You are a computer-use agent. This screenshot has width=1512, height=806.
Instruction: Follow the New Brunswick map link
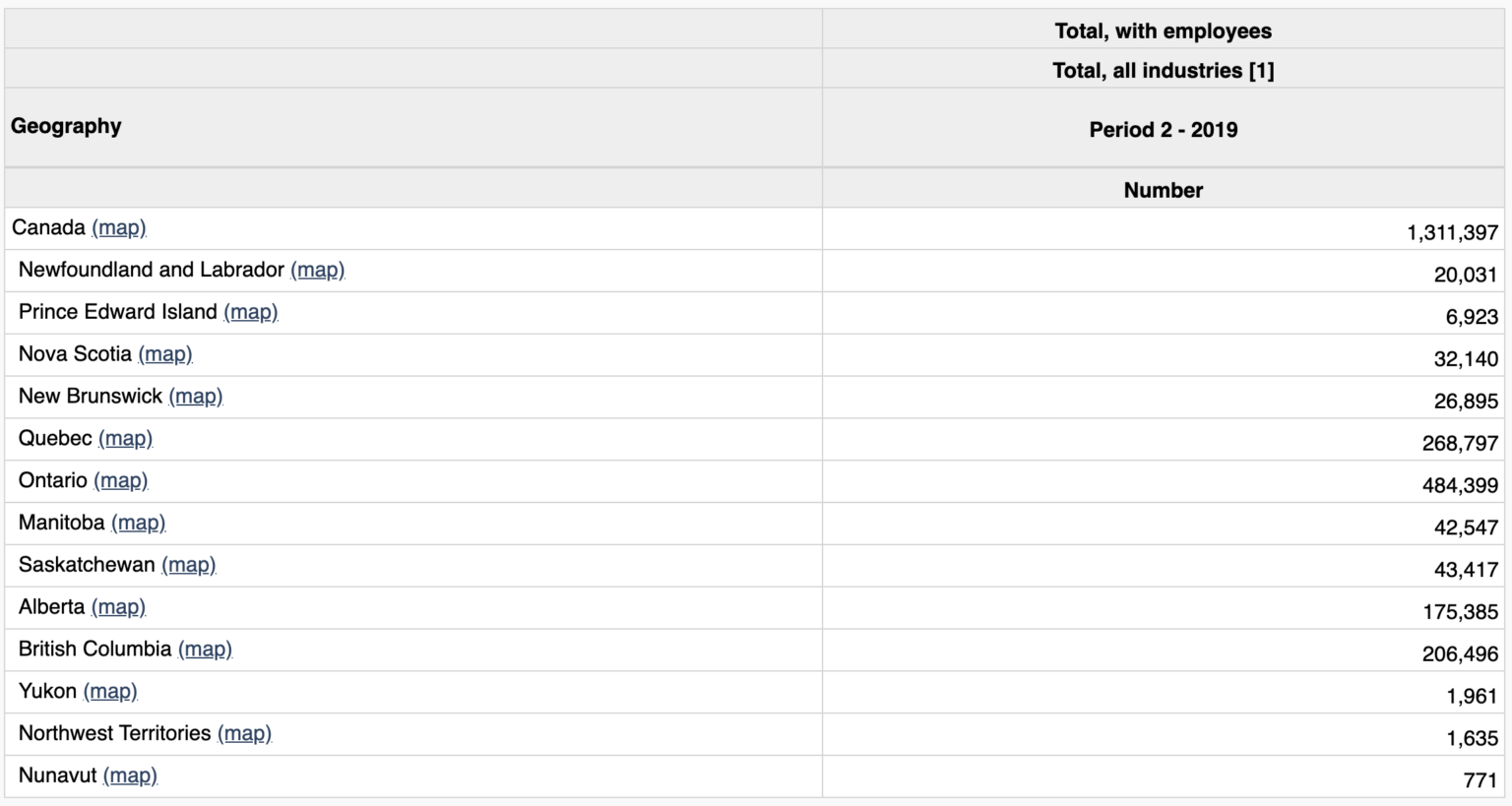(x=196, y=397)
